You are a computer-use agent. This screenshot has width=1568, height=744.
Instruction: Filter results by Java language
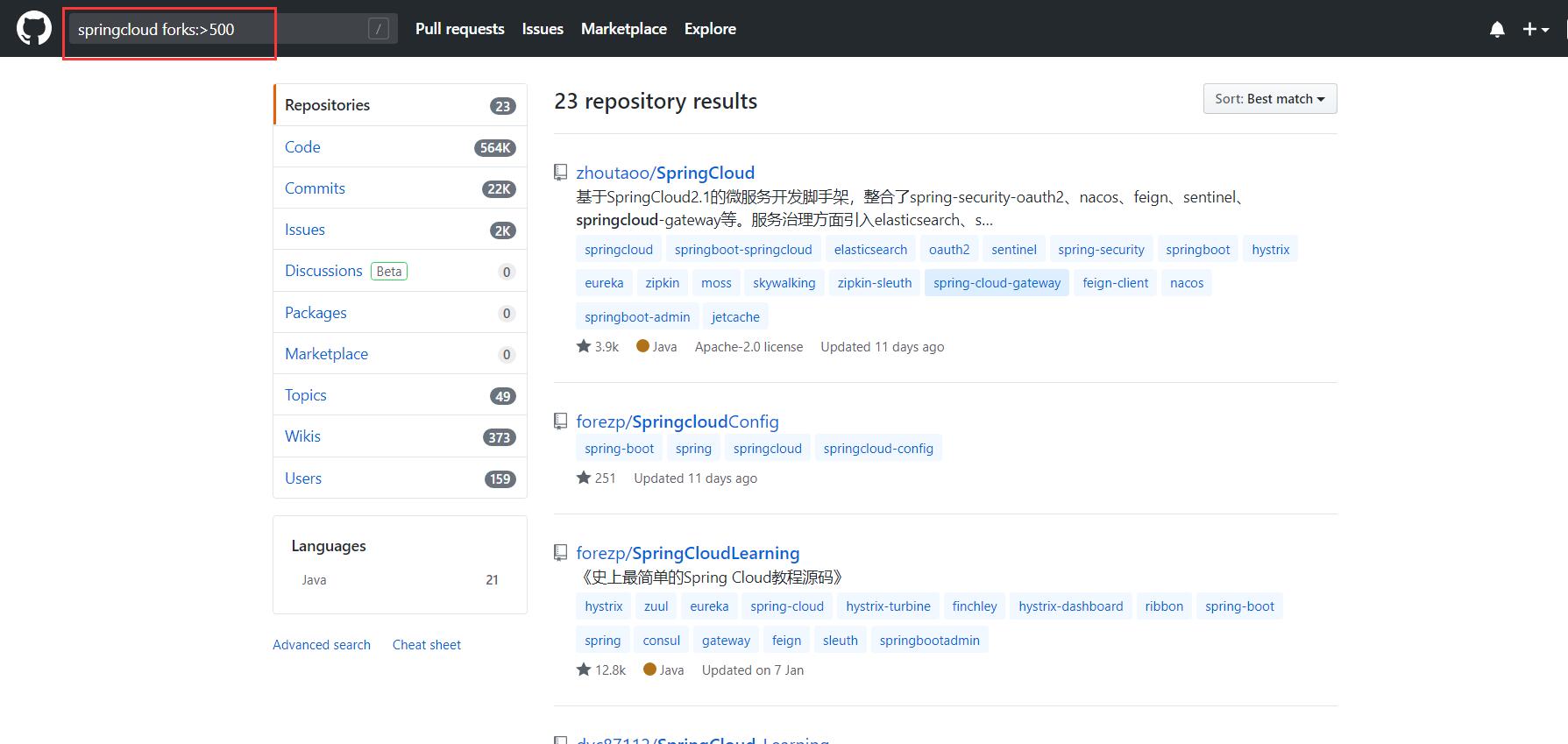(314, 580)
